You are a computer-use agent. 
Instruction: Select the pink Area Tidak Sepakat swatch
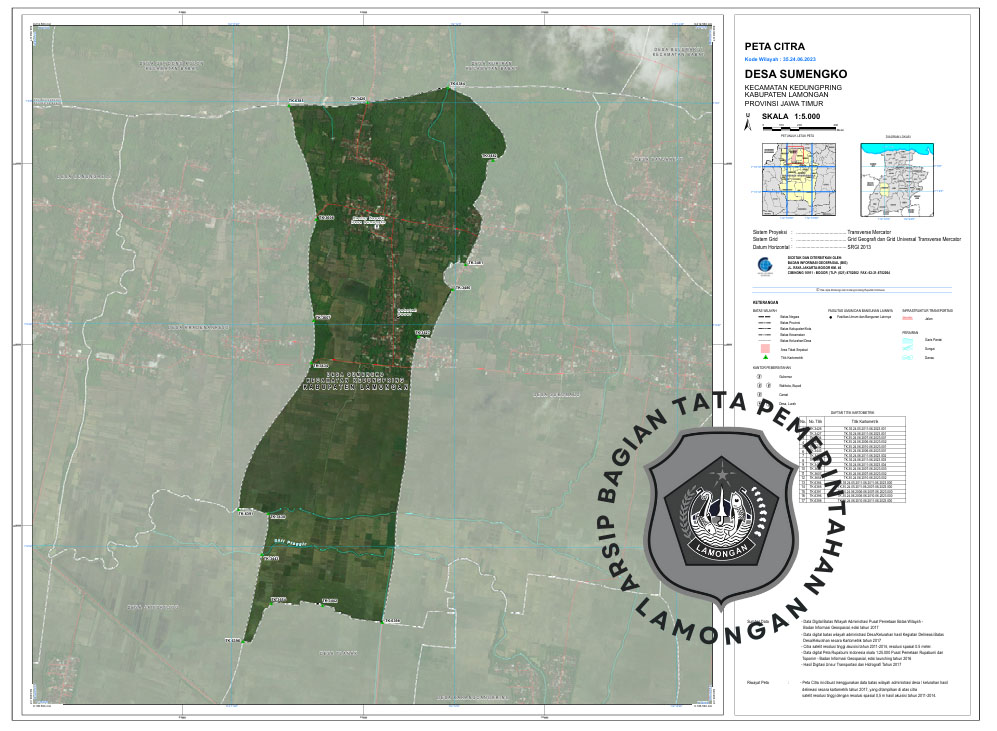point(765,347)
